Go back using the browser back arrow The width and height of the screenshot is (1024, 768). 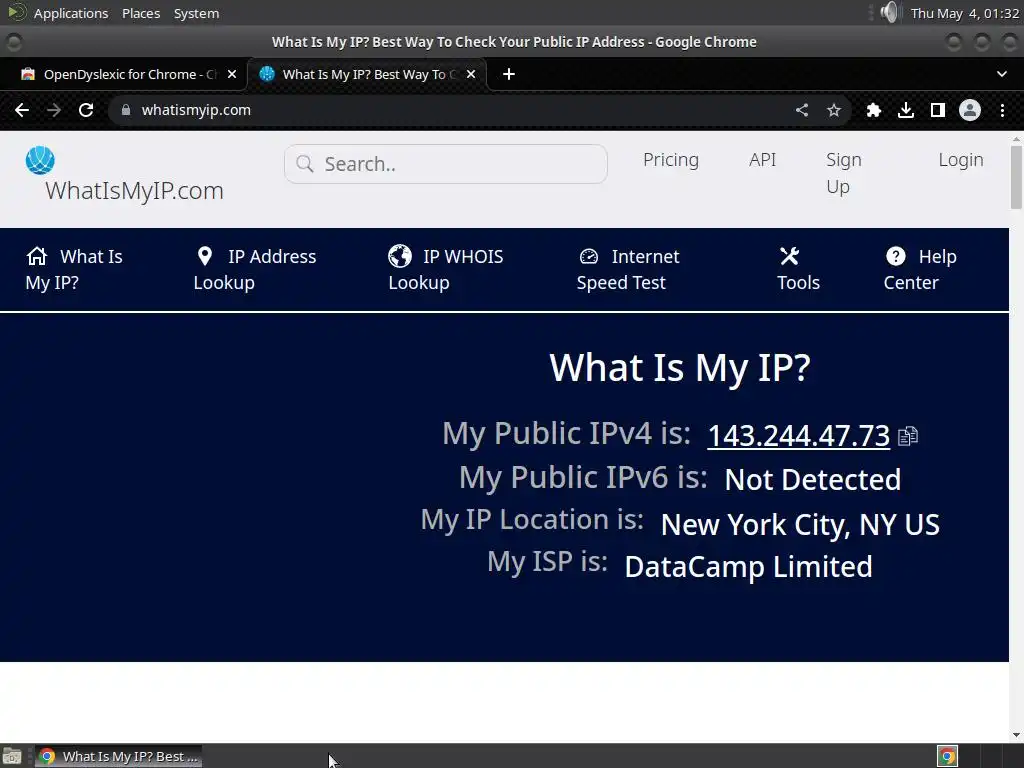coord(22,110)
